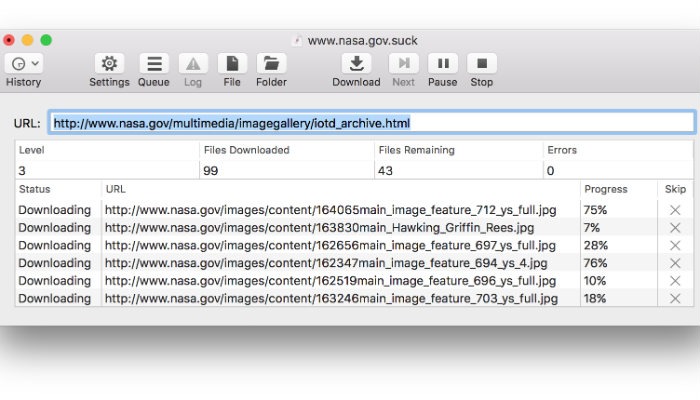Skip the Hawking_Griffin_Rees.jpg download
This screenshot has height=400, width=700.
pyautogui.click(x=675, y=228)
